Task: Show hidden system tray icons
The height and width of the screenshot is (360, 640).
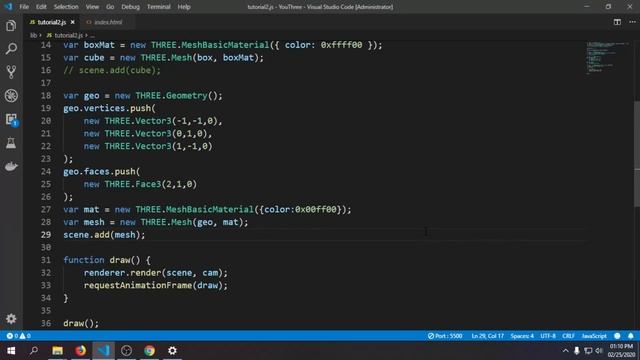Action: pyautogui.click(x=565, y=351)
